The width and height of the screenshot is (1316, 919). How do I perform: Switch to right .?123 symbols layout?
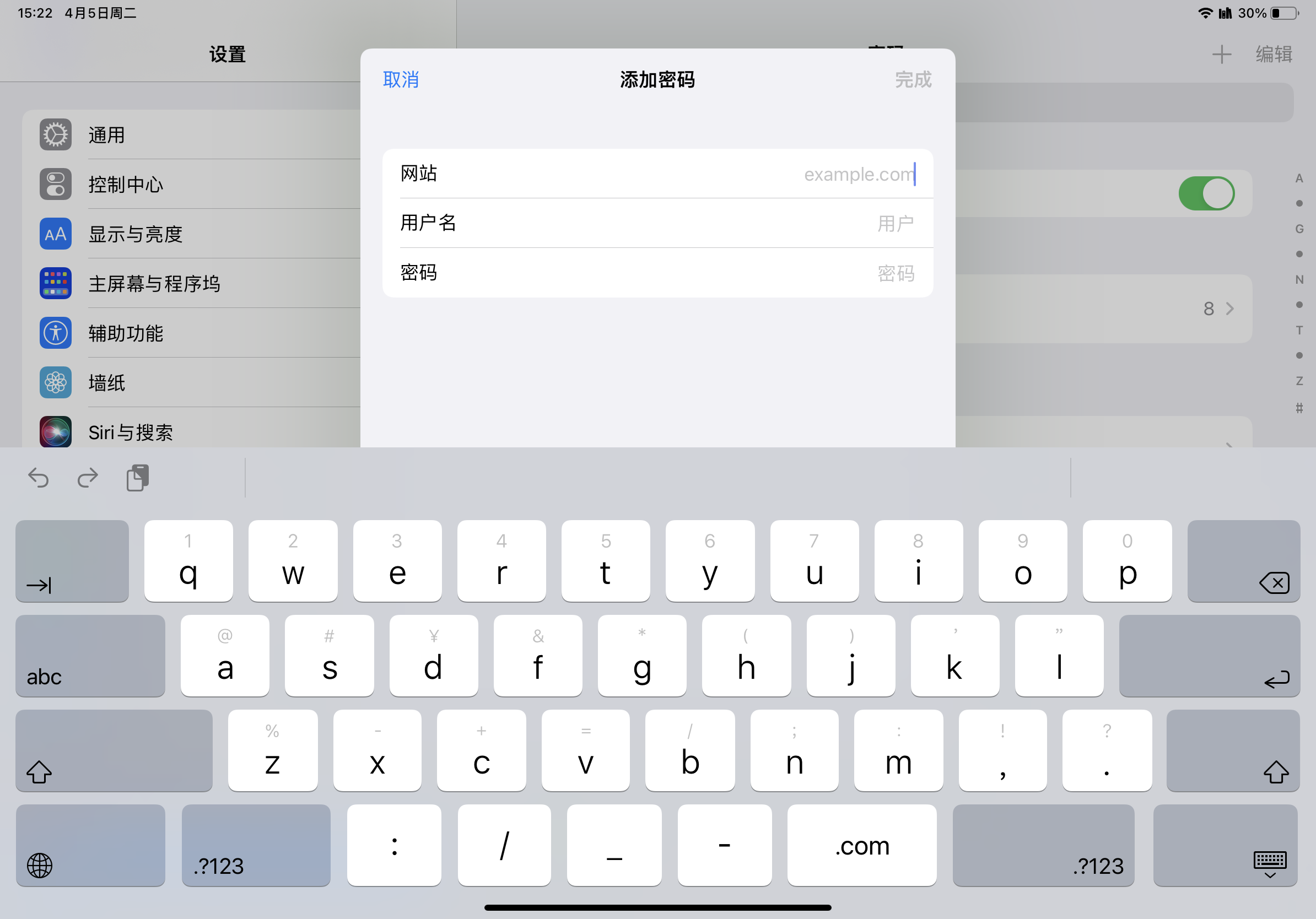[x=1043, y=846]
